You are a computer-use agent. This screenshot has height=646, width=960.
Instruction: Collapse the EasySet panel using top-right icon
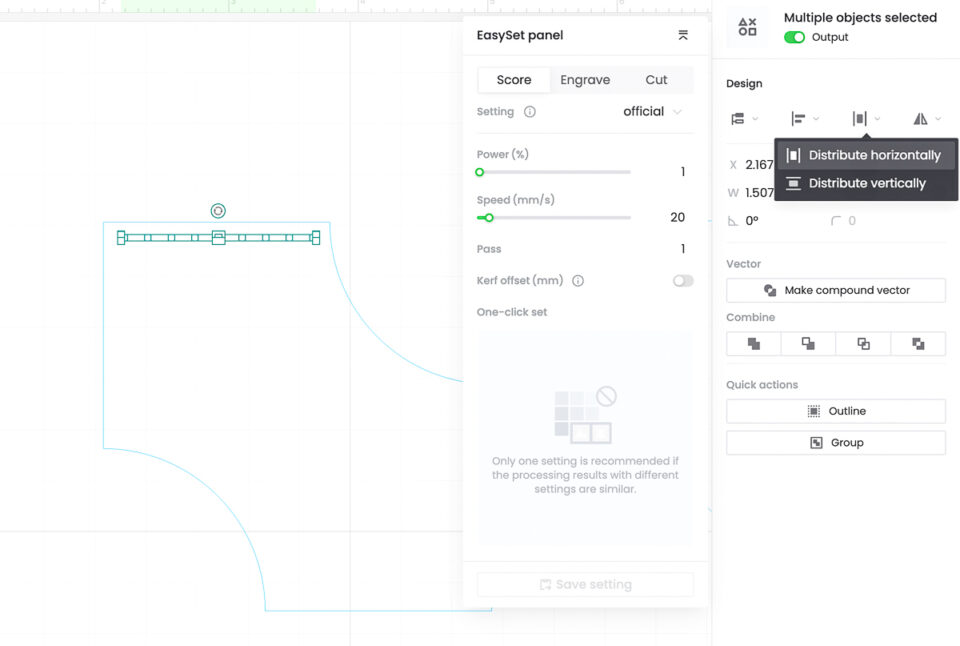[683, 35]
